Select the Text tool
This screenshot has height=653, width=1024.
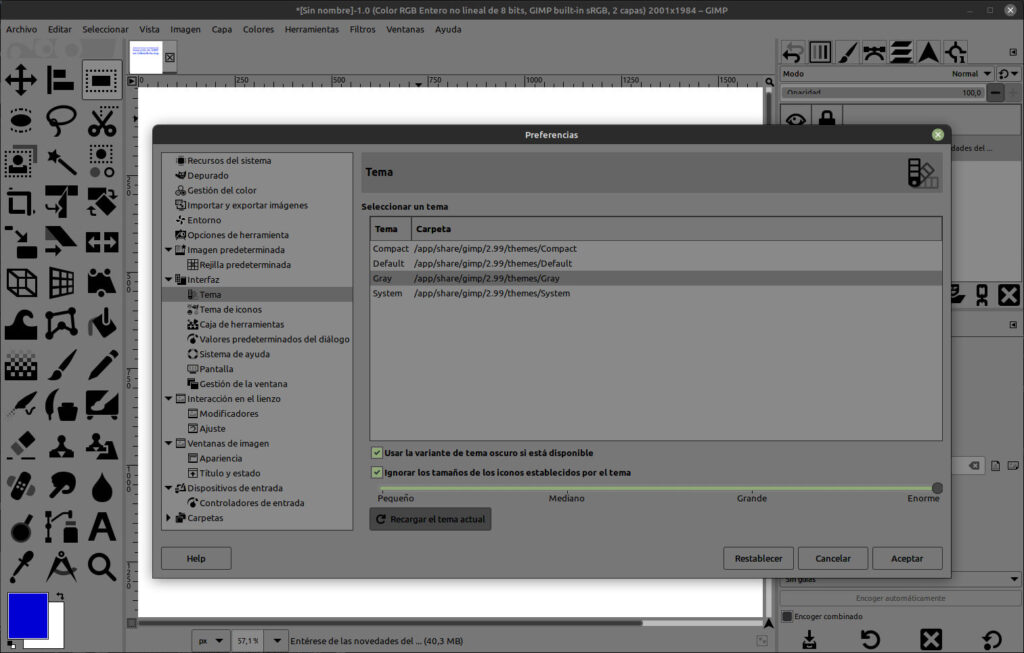(x=102, y=526)
